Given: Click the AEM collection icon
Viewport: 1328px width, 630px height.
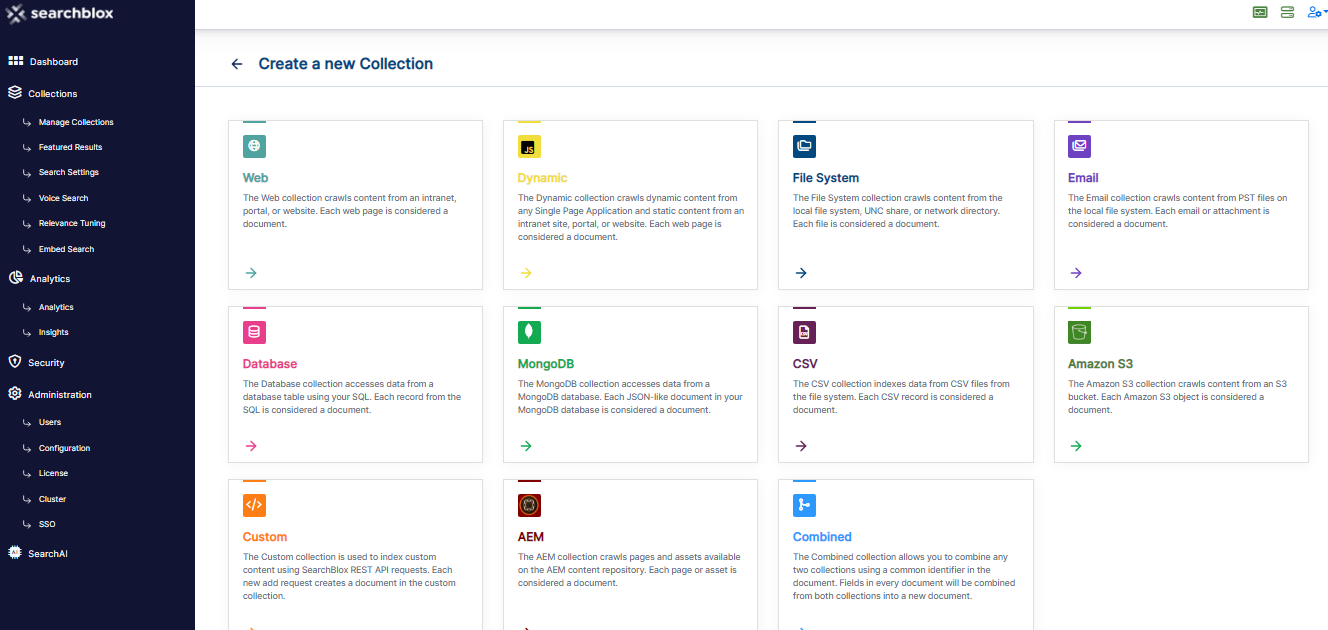Looking at the screenshot, I should point(529,505).
